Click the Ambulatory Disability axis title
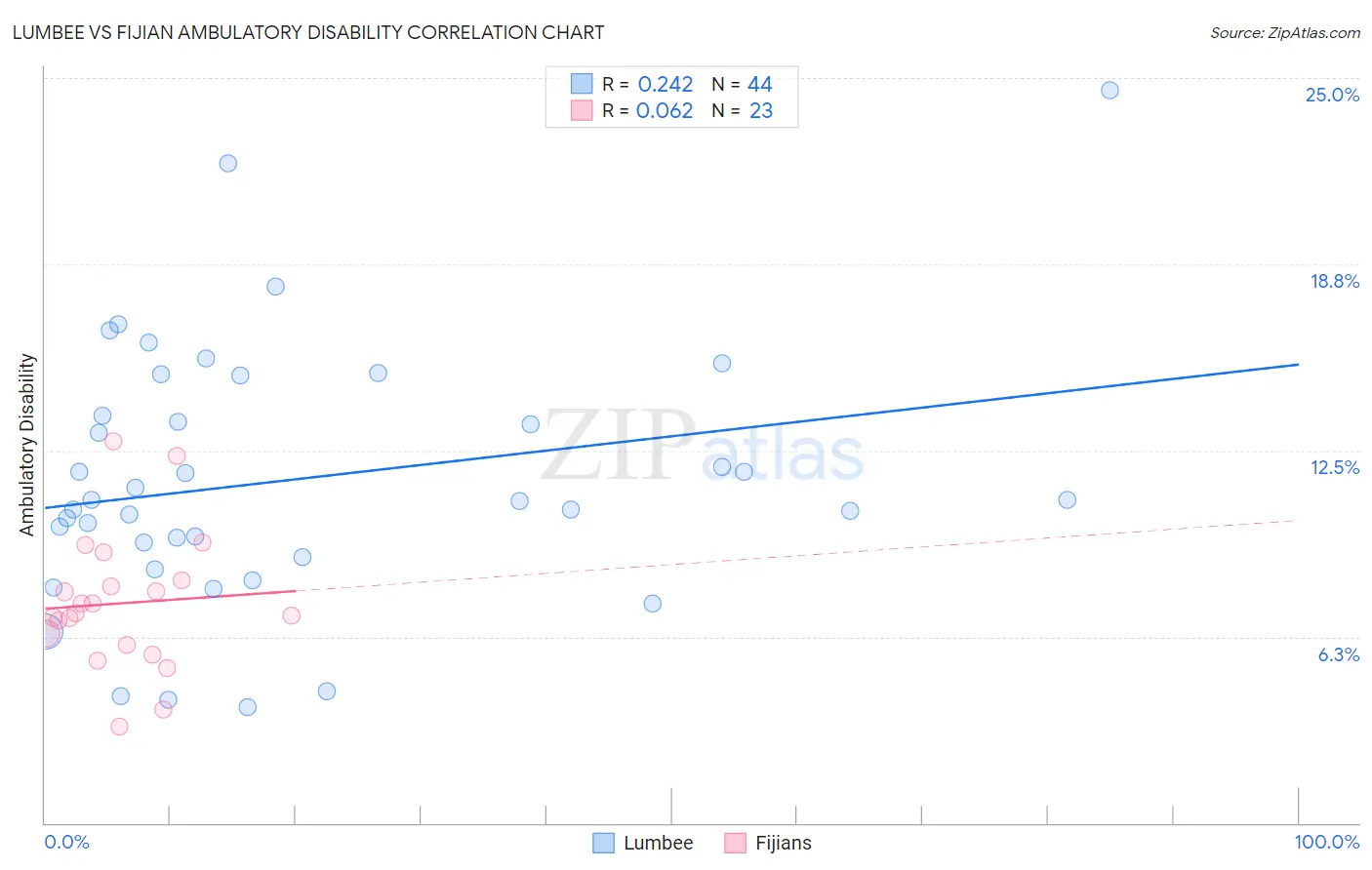This screenshot has width=1372, height=870. [x=27, y=445]
